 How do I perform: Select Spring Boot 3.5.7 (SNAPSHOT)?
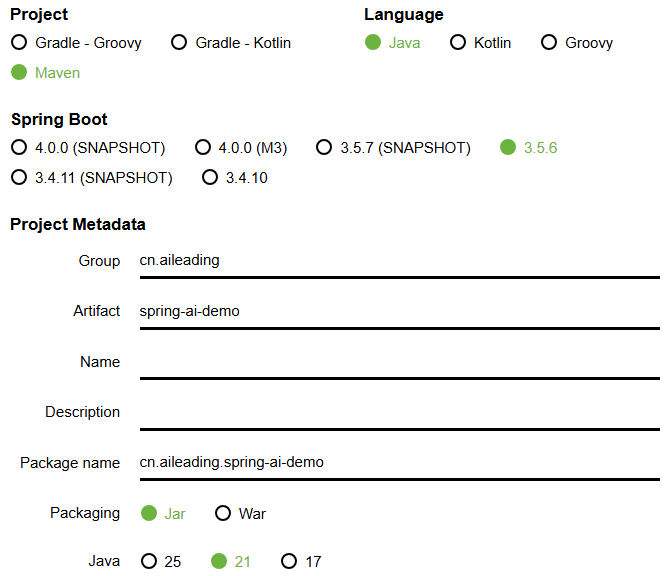pyautogui.click(x=324, y=148)
